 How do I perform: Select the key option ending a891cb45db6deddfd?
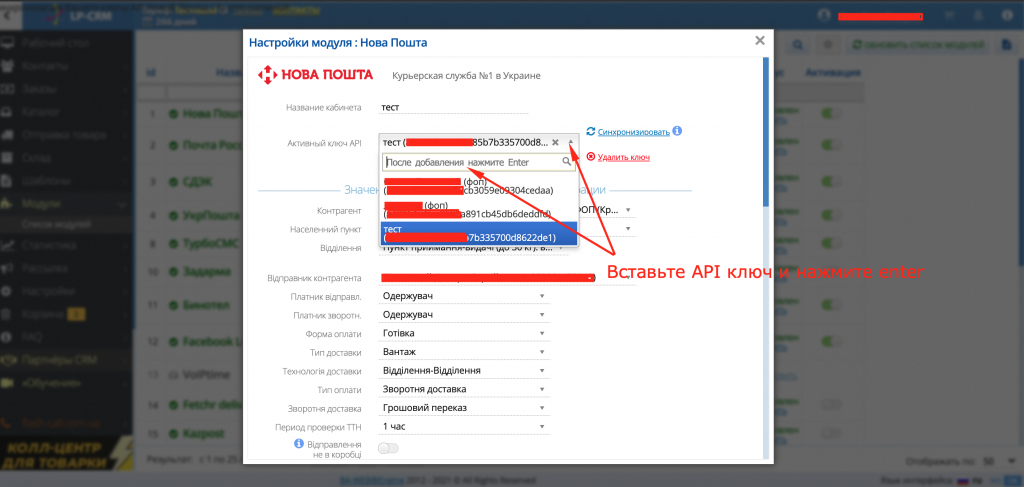coord(478,209)
